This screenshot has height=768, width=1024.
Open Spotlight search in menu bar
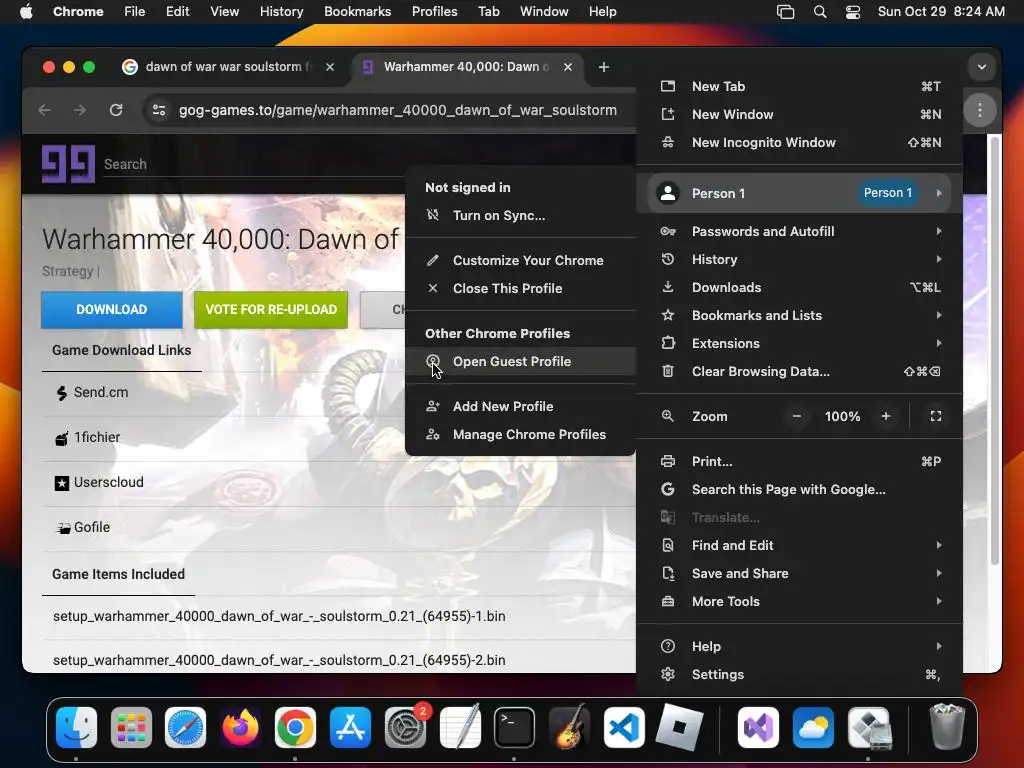[820, 12]
